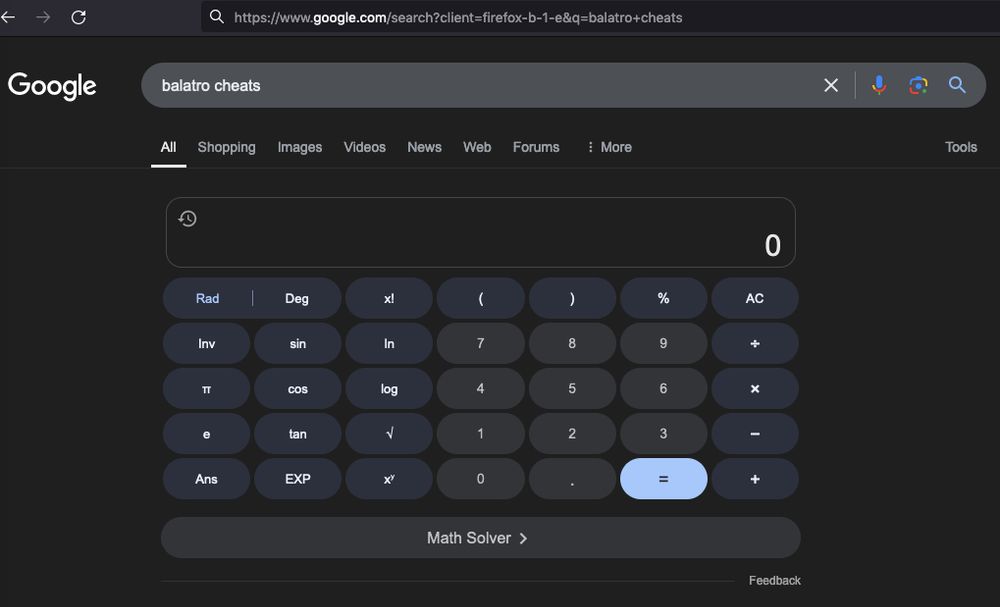Click the digit 9 key

[x=663, y=344]
